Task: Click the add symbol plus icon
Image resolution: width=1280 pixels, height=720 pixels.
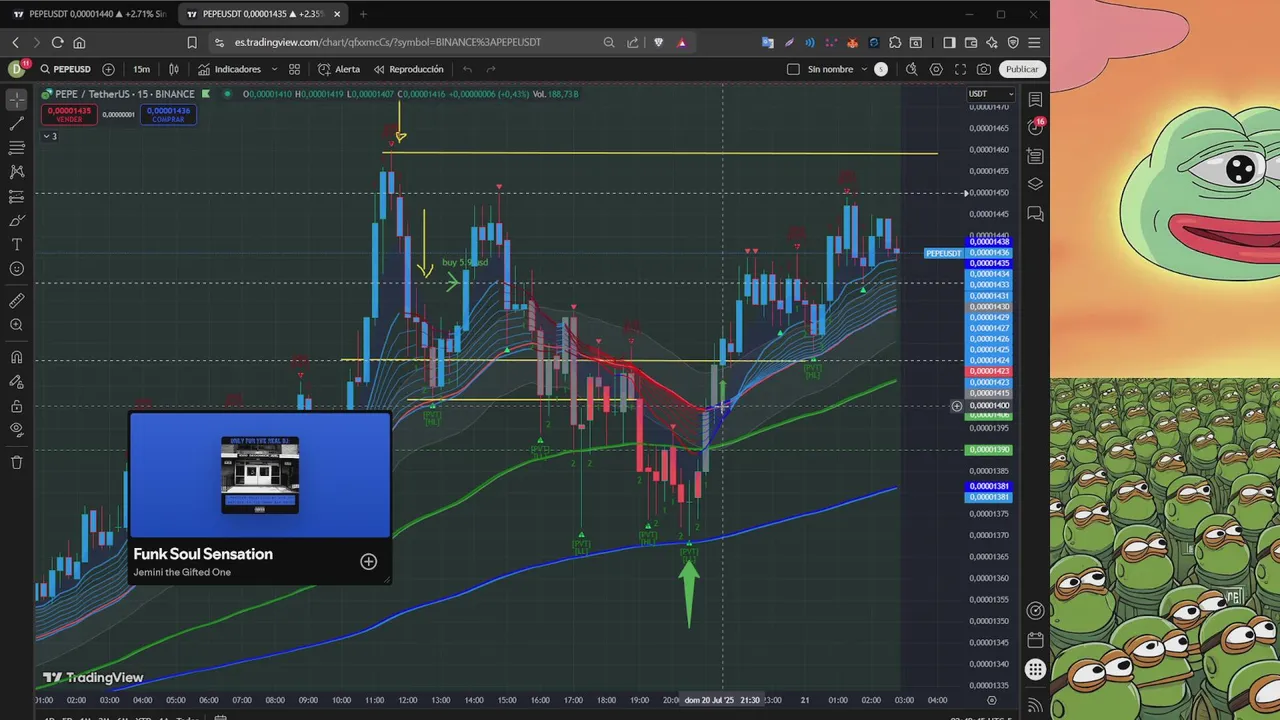Action: [x=108, y=69]
